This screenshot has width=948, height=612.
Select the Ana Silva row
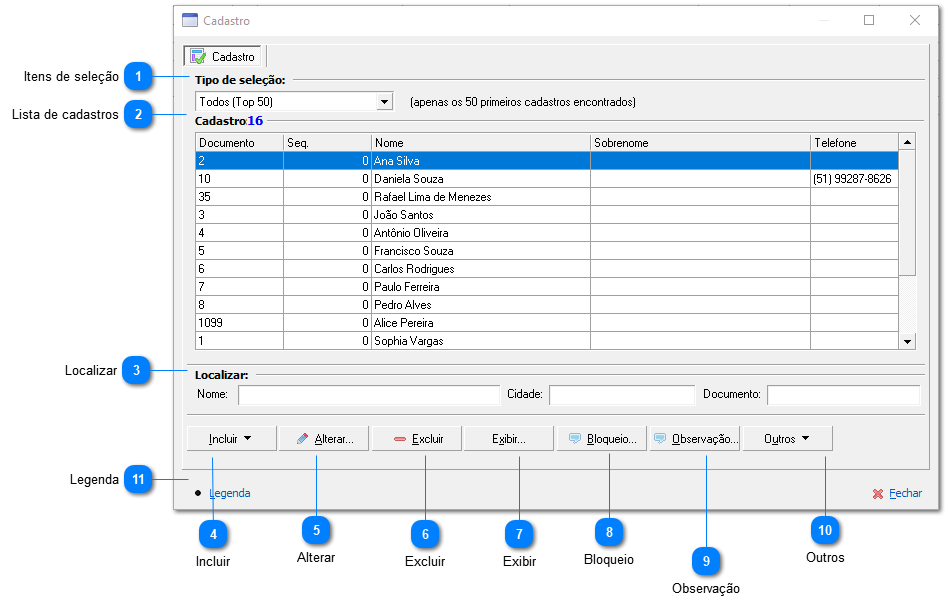547,161
